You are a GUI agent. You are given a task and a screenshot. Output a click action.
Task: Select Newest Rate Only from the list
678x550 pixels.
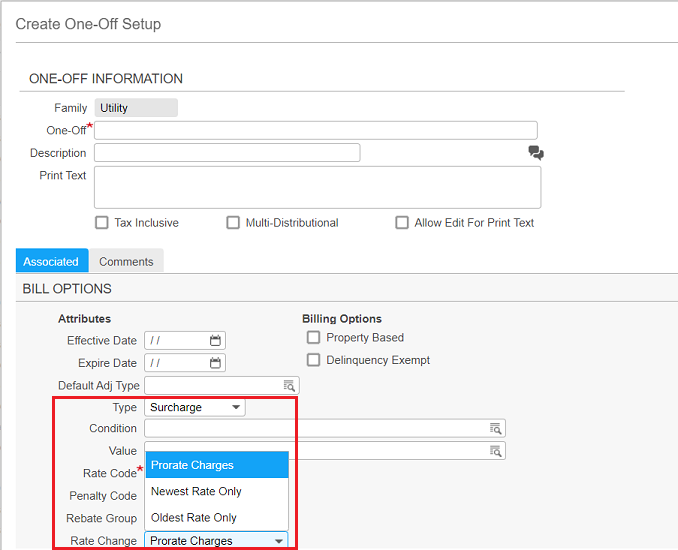coord(196,492)
